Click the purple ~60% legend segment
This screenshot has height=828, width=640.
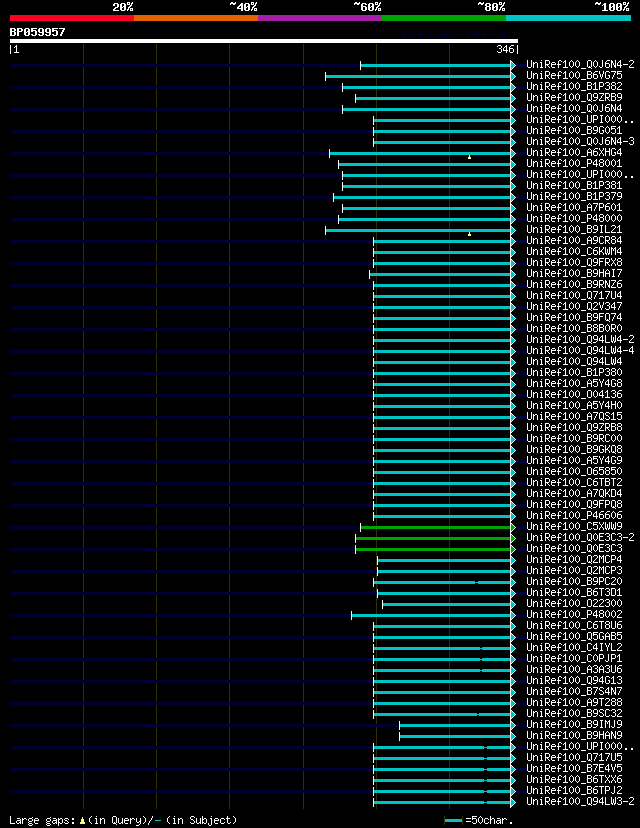(320, 18)
